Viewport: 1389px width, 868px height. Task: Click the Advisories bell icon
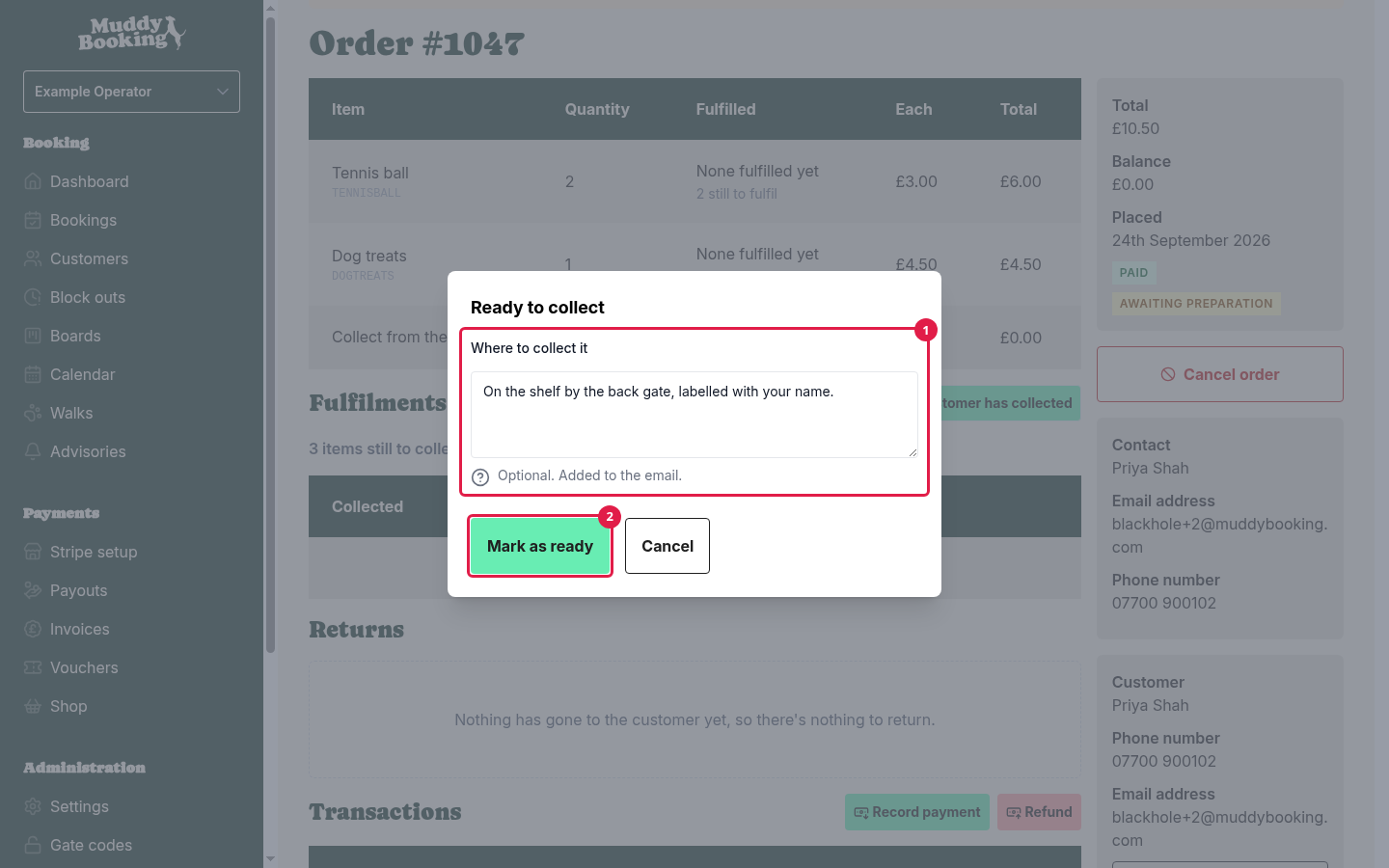[33, 451]
